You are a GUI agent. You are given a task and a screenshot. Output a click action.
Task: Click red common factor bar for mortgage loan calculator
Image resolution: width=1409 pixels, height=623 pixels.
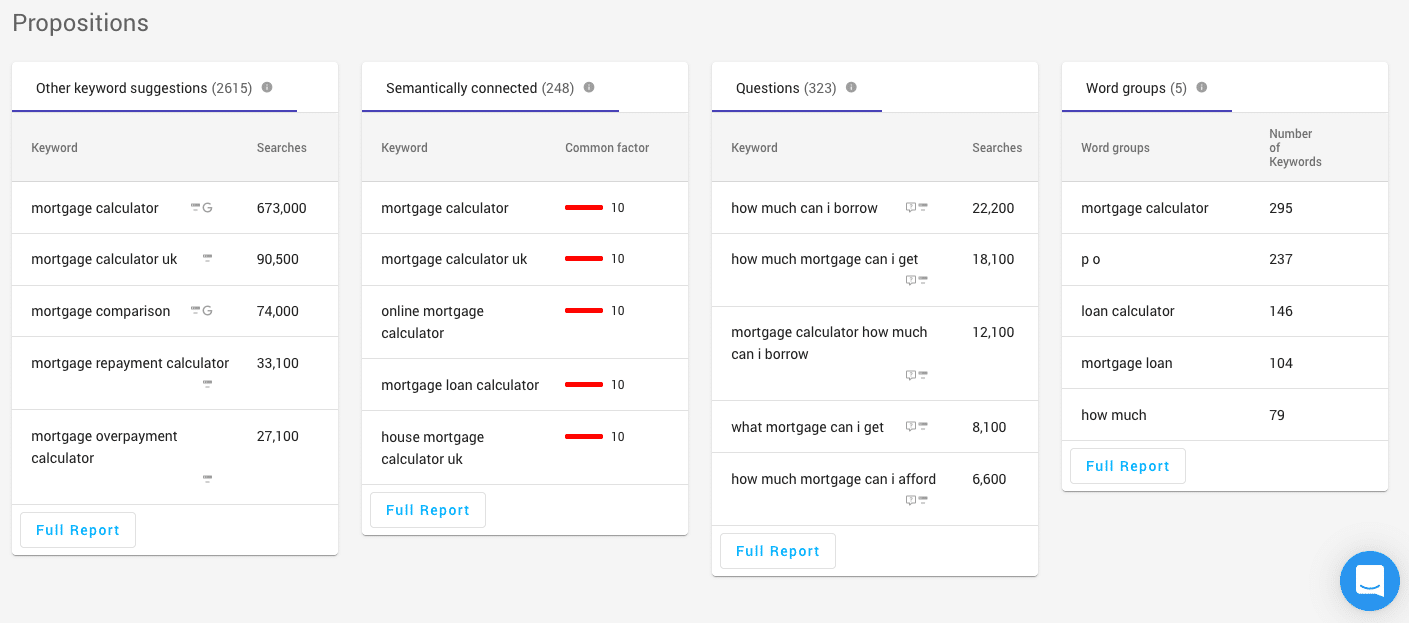584,385
